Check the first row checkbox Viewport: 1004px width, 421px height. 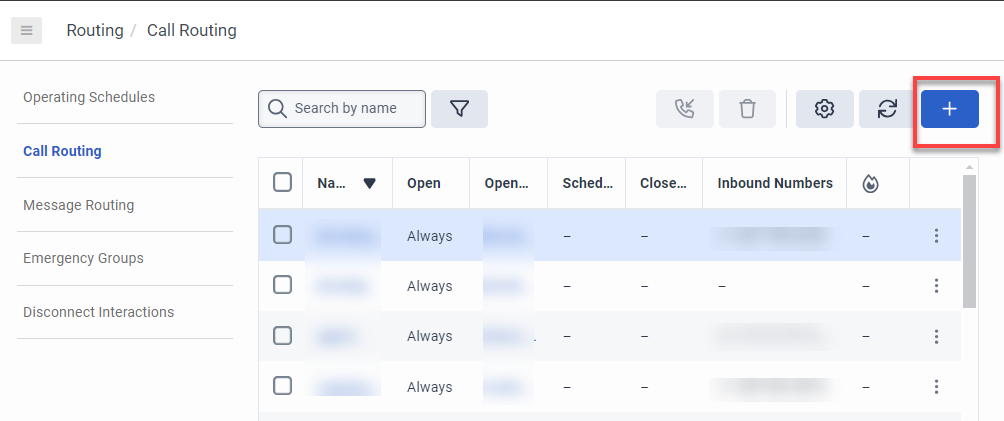pyautogui.click(x=282, y=235)
